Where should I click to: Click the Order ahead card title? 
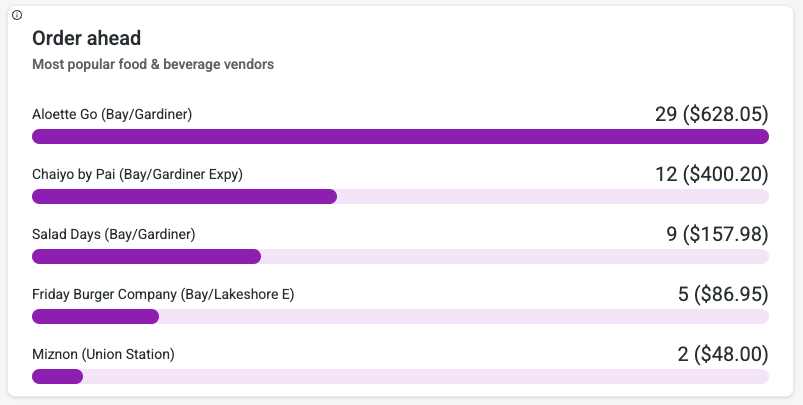(x=86, y=39)
